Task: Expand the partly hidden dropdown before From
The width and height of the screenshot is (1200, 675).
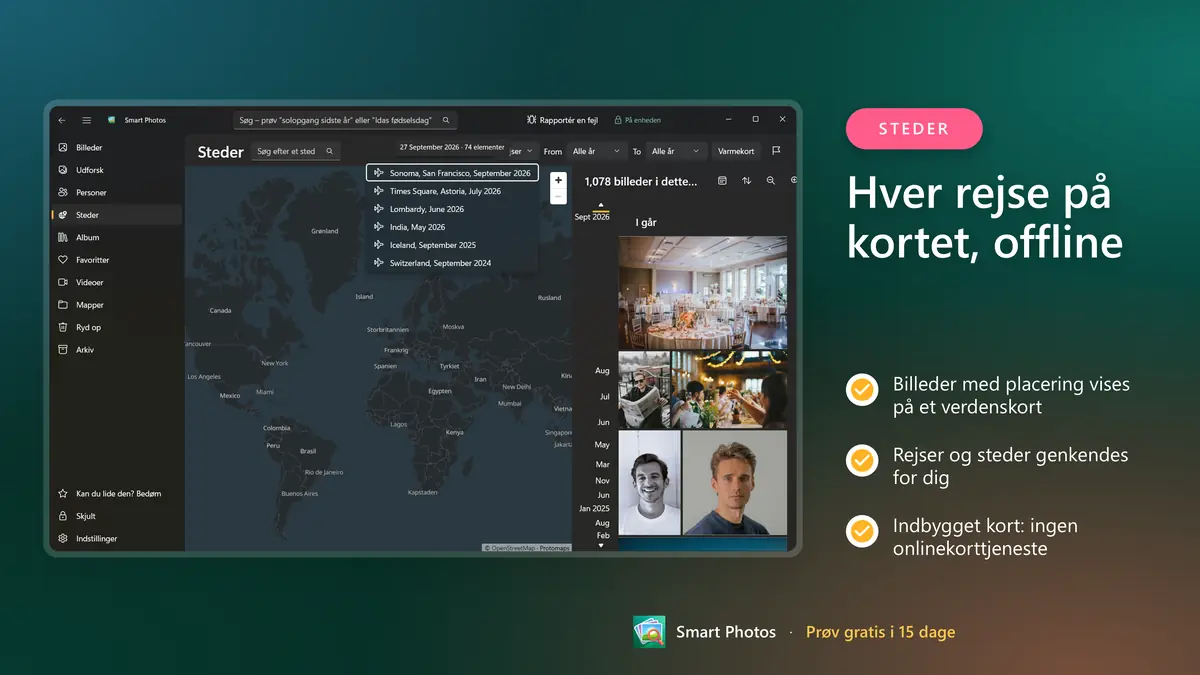Action: (525, 151)
